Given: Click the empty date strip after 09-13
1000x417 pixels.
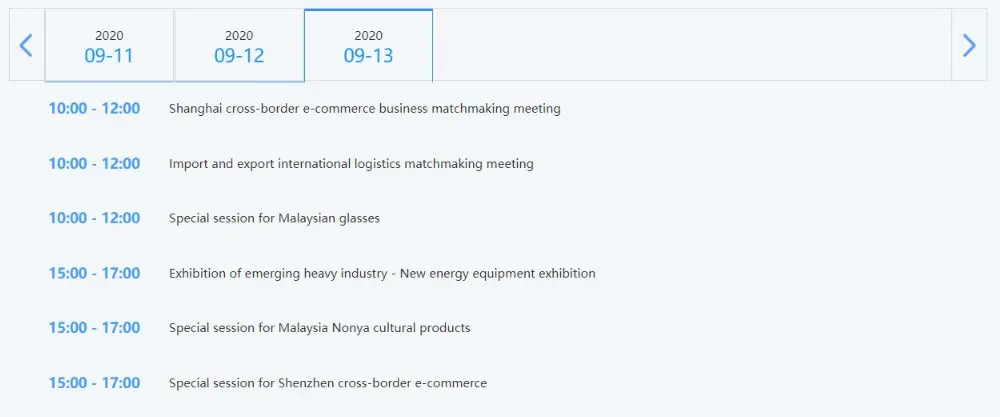Looking at the screenshot, I should coord(690,45).
